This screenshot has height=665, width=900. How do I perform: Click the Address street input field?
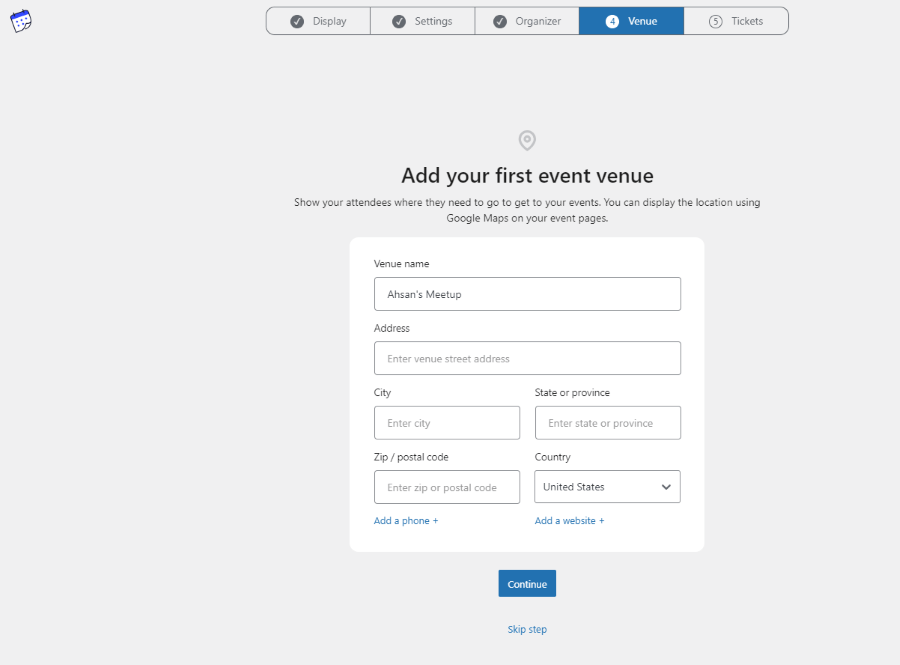pyautogui.click(x=527, y=358)
